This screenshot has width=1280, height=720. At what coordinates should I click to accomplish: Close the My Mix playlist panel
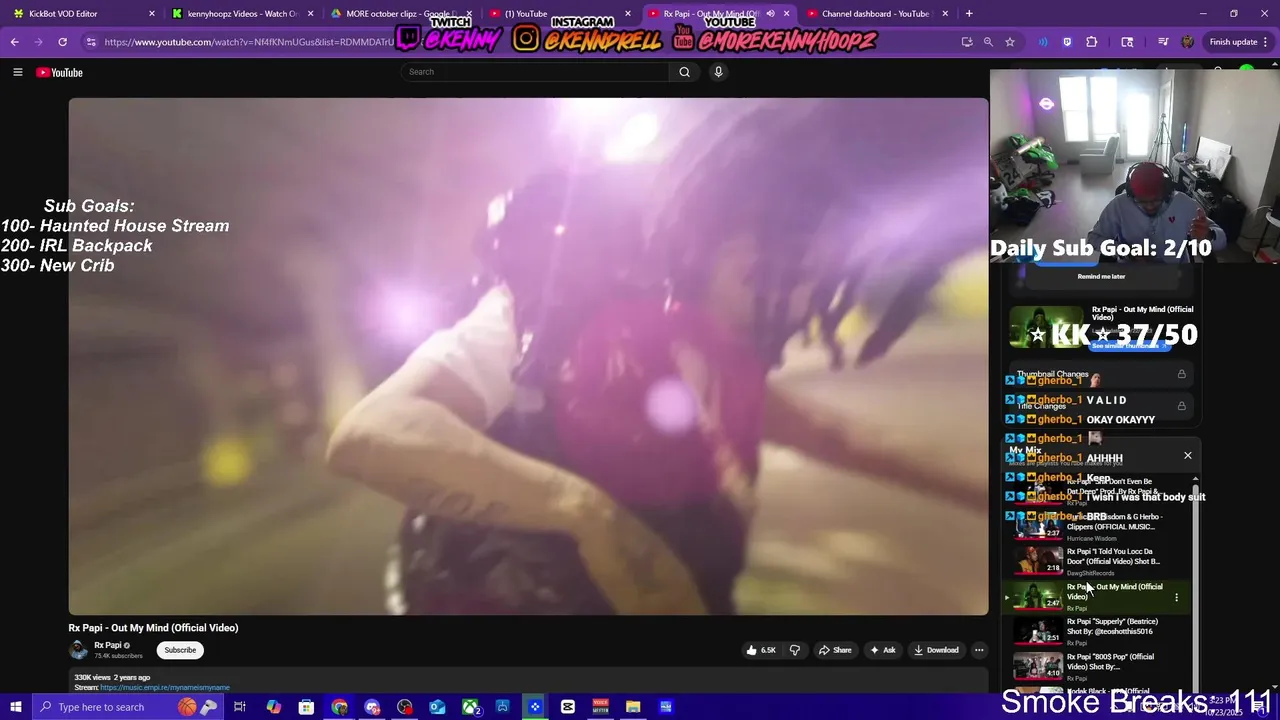coord(1188,456)
